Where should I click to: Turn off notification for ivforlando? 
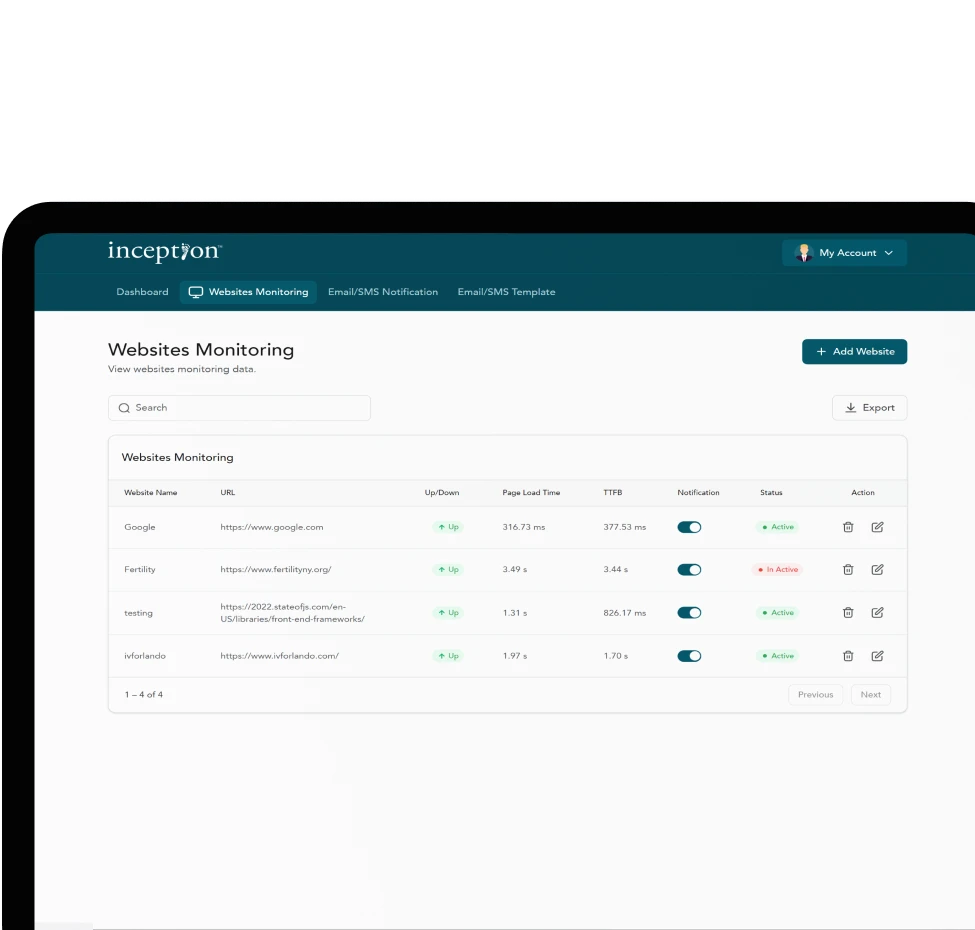coord(689,656)
